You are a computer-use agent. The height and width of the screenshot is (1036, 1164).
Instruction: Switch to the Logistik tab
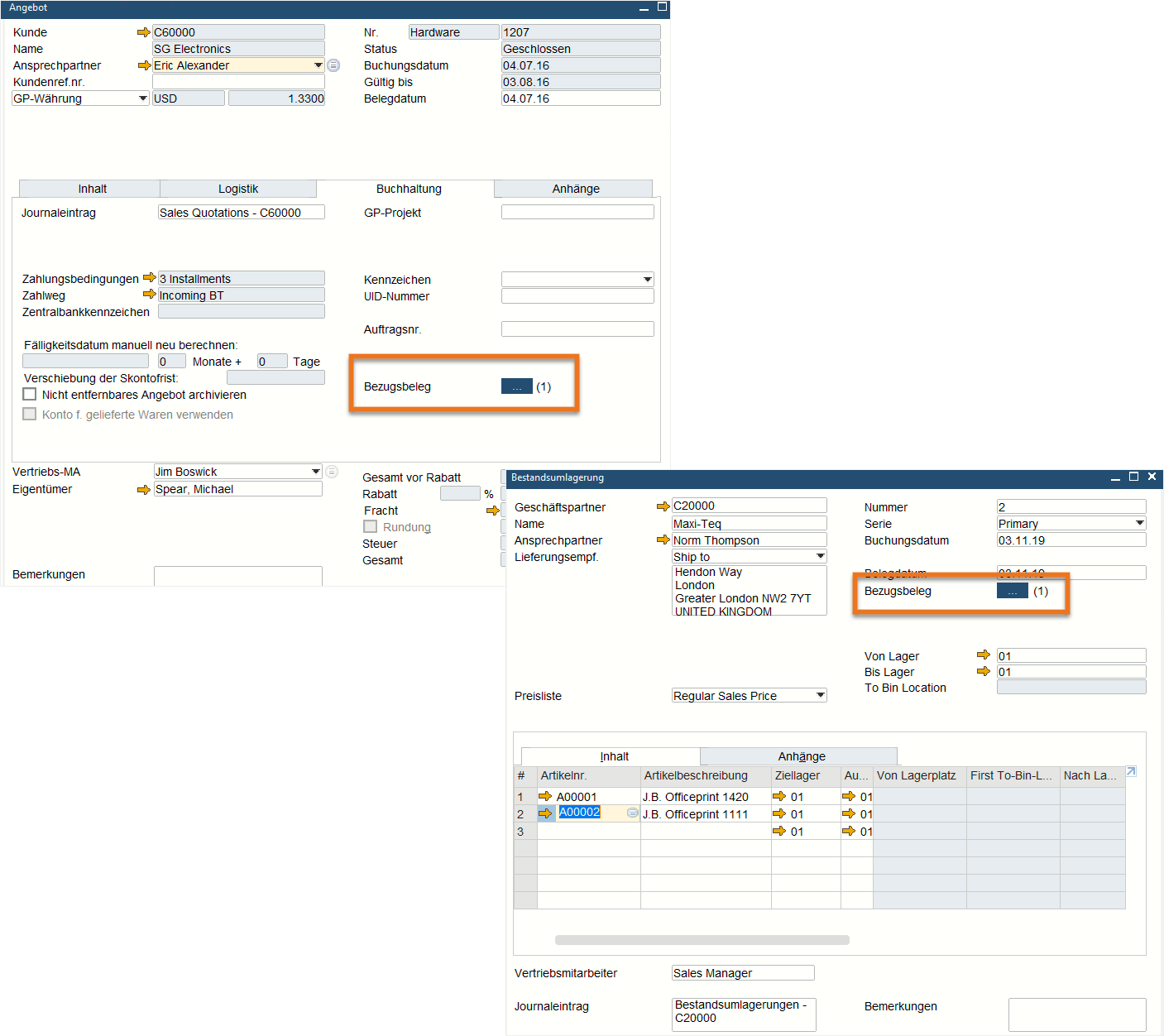[x=238, y=189]
